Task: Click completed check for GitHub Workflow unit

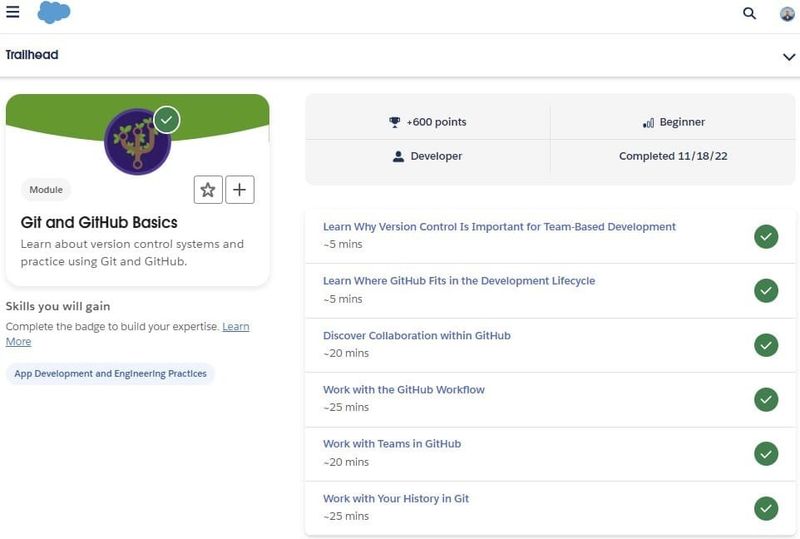Action: point(766,399)
